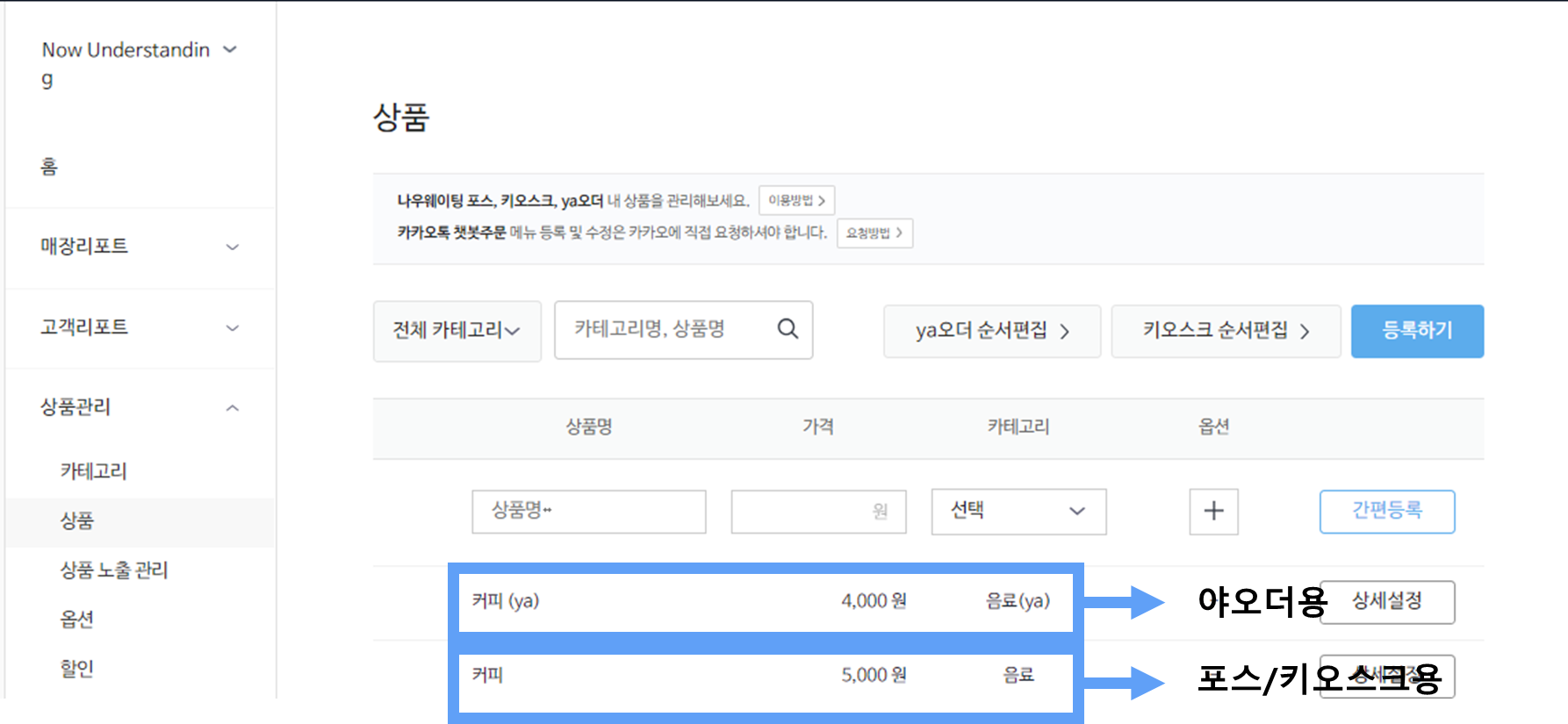The image size is (1568, 724).
Task: Expand the Now Understanding store selector
Action: pyautogui.click(x=230, y=50)
